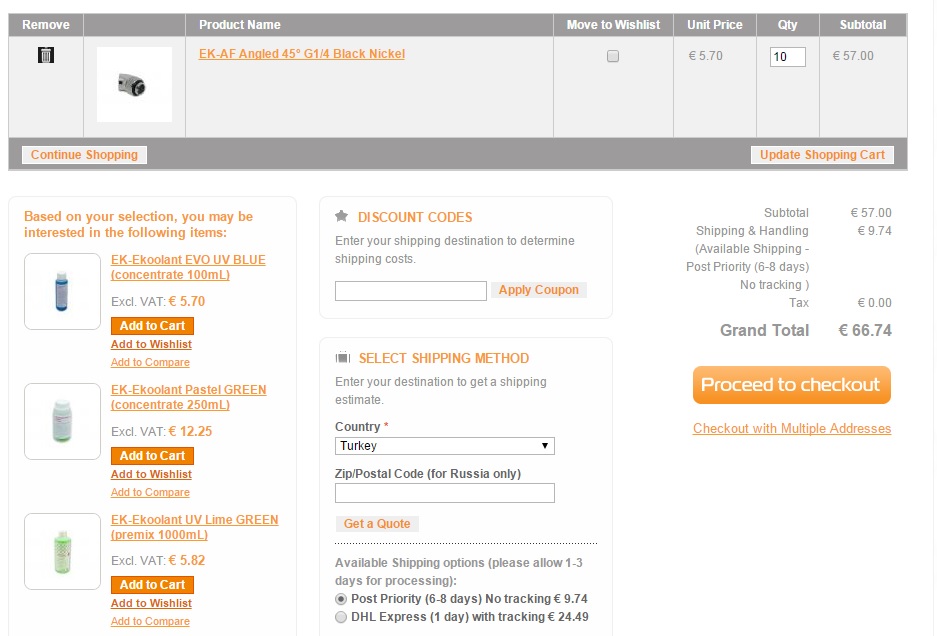
Task: Click the Discount Codes star icon
Action: coord(341,216)
